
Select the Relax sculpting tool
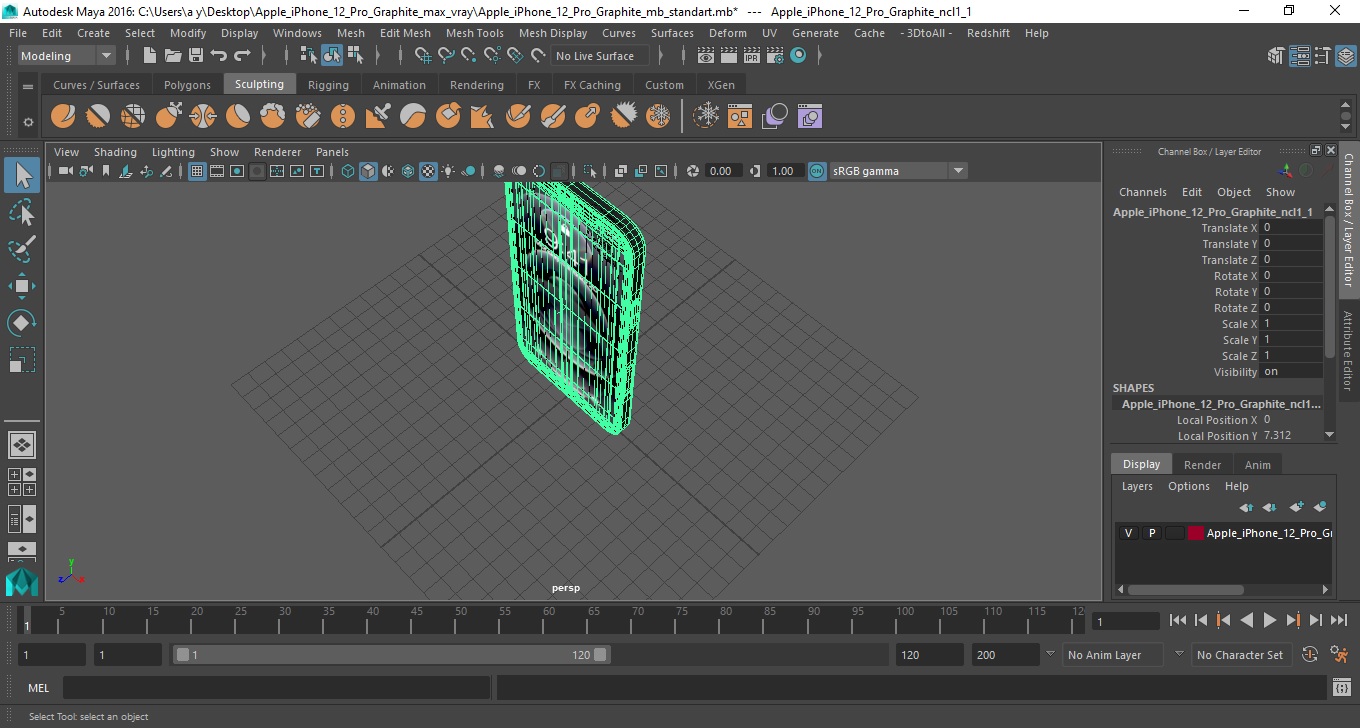pyautogui.click(x=133, y=117)
